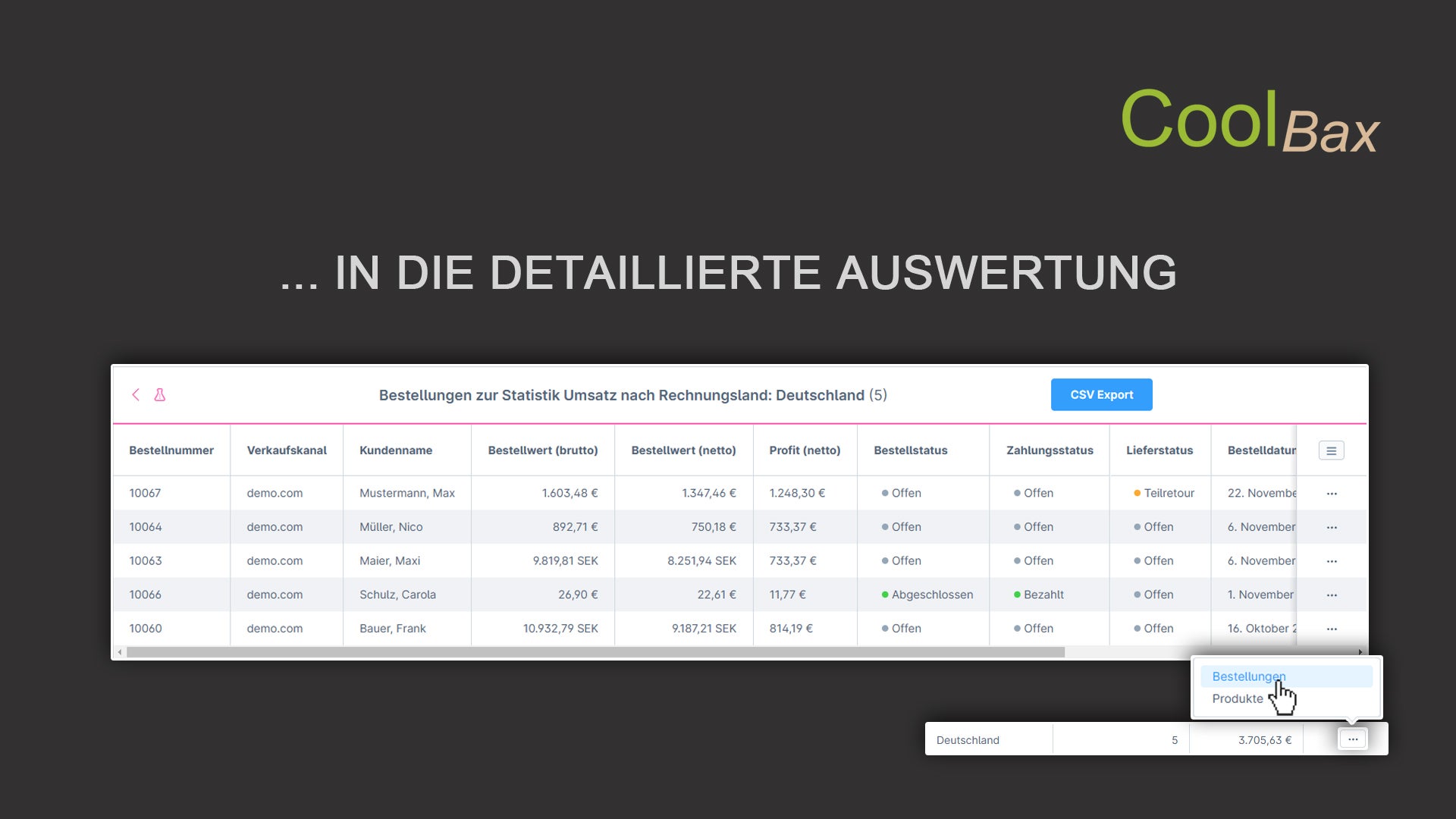Click customer name Schulz, Carola
Screen dimensions: 1456x819
pos(397,595)
